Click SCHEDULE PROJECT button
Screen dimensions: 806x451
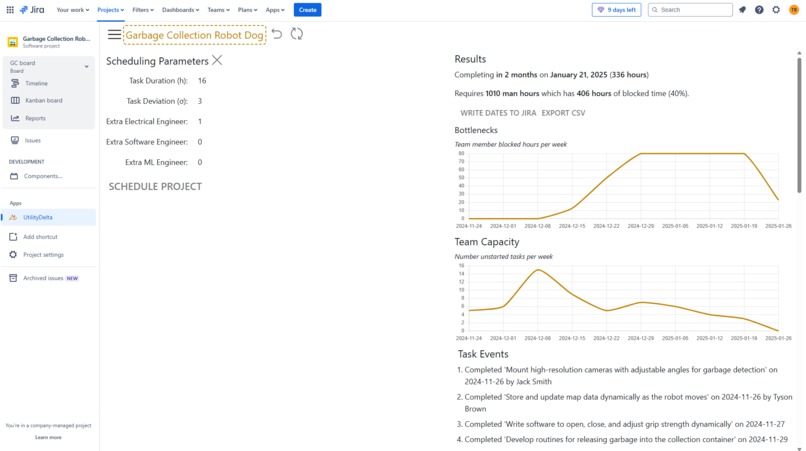point(155,187)
